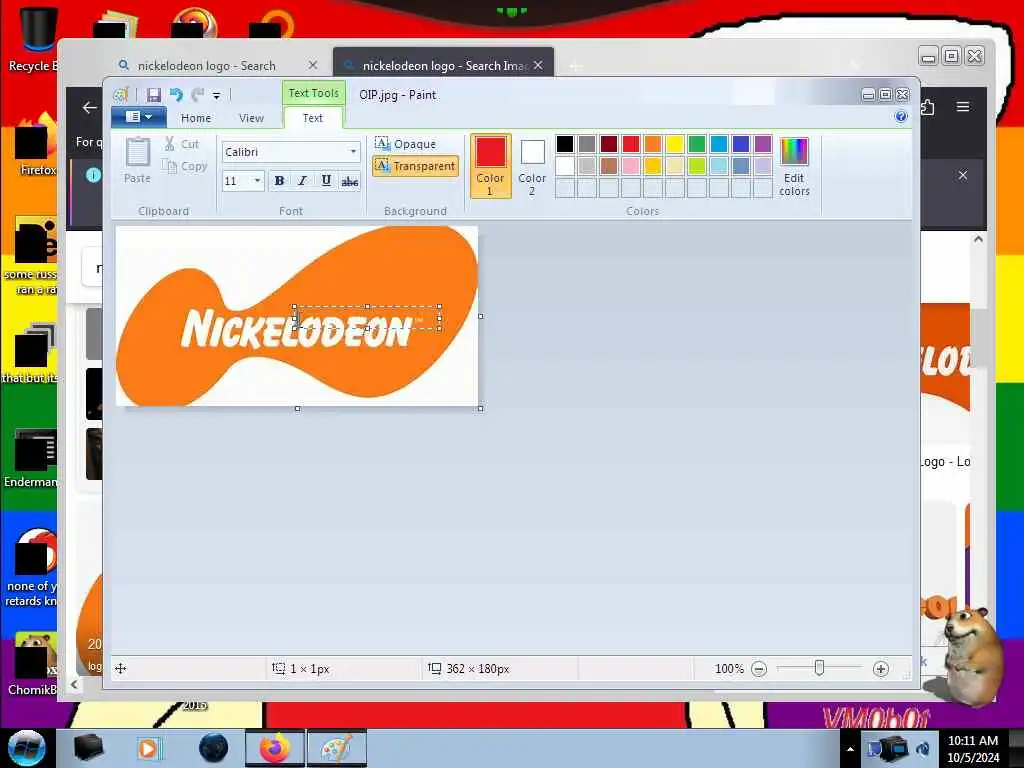Click the Paint taskbar button

(336, 748)
